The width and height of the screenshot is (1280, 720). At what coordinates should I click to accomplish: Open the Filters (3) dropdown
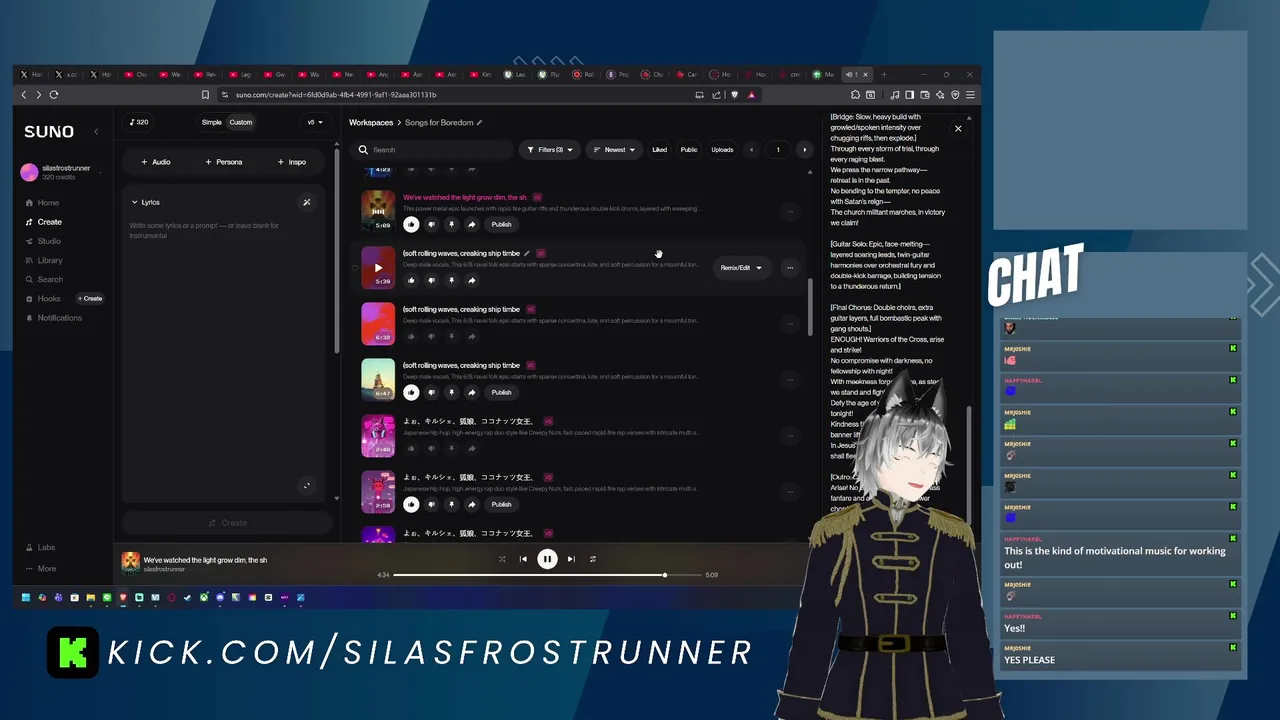click(x=550, y=150)
